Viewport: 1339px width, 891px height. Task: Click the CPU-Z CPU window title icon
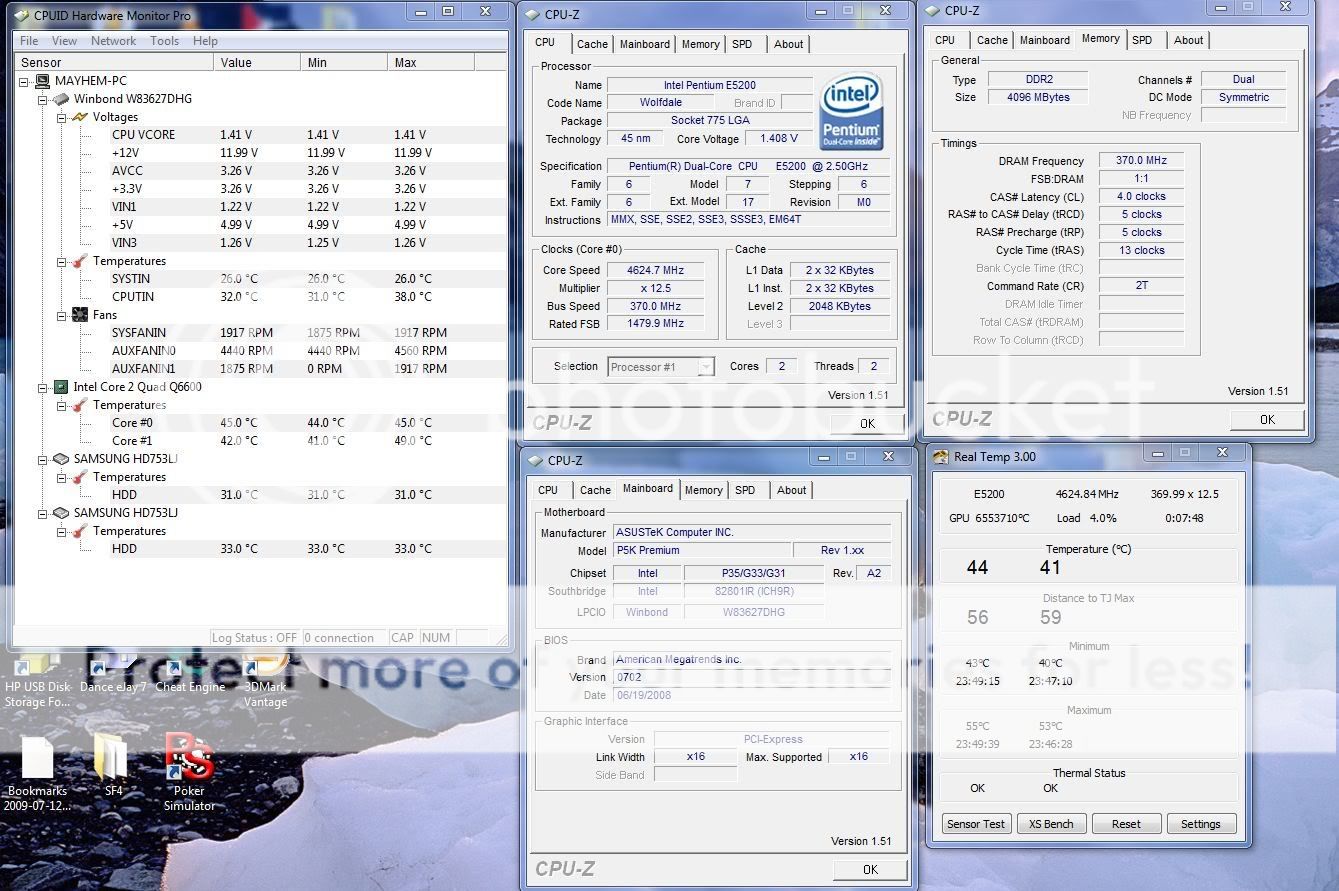532,15
